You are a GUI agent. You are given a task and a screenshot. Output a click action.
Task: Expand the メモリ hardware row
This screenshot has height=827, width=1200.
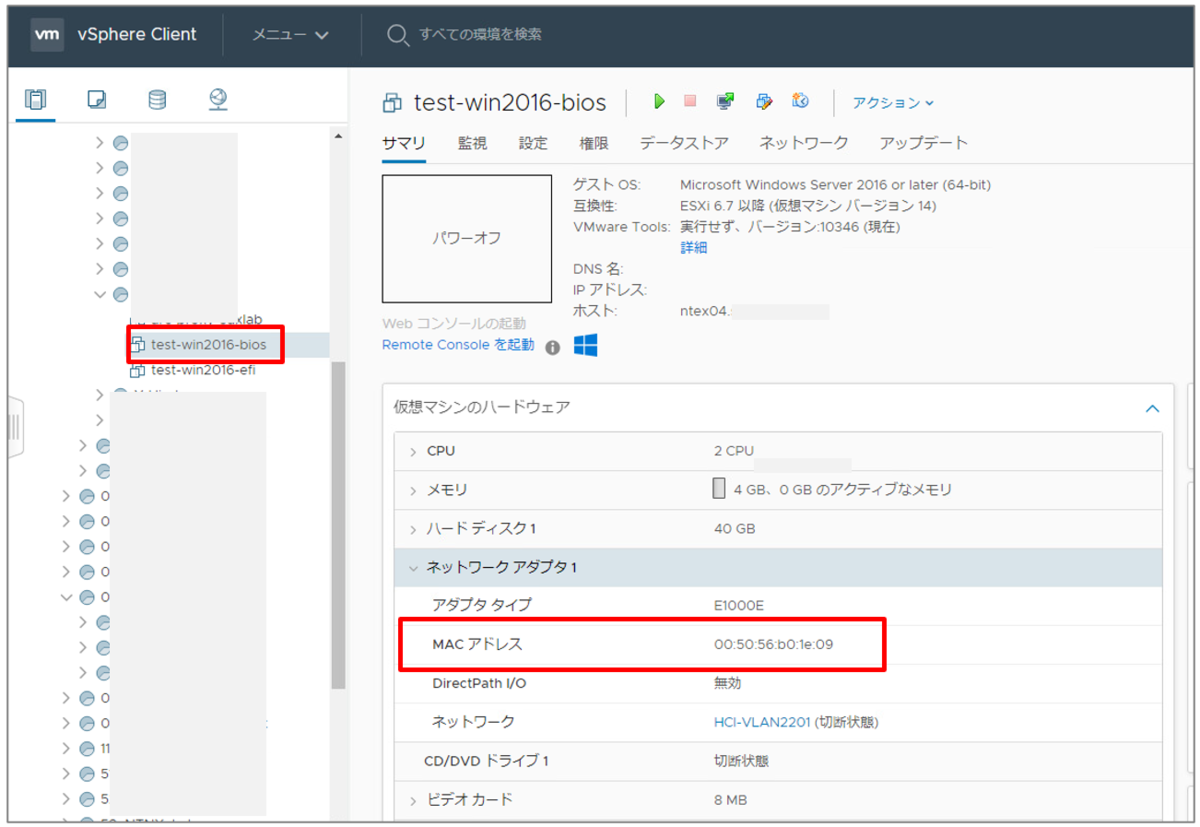coord(413,490)
